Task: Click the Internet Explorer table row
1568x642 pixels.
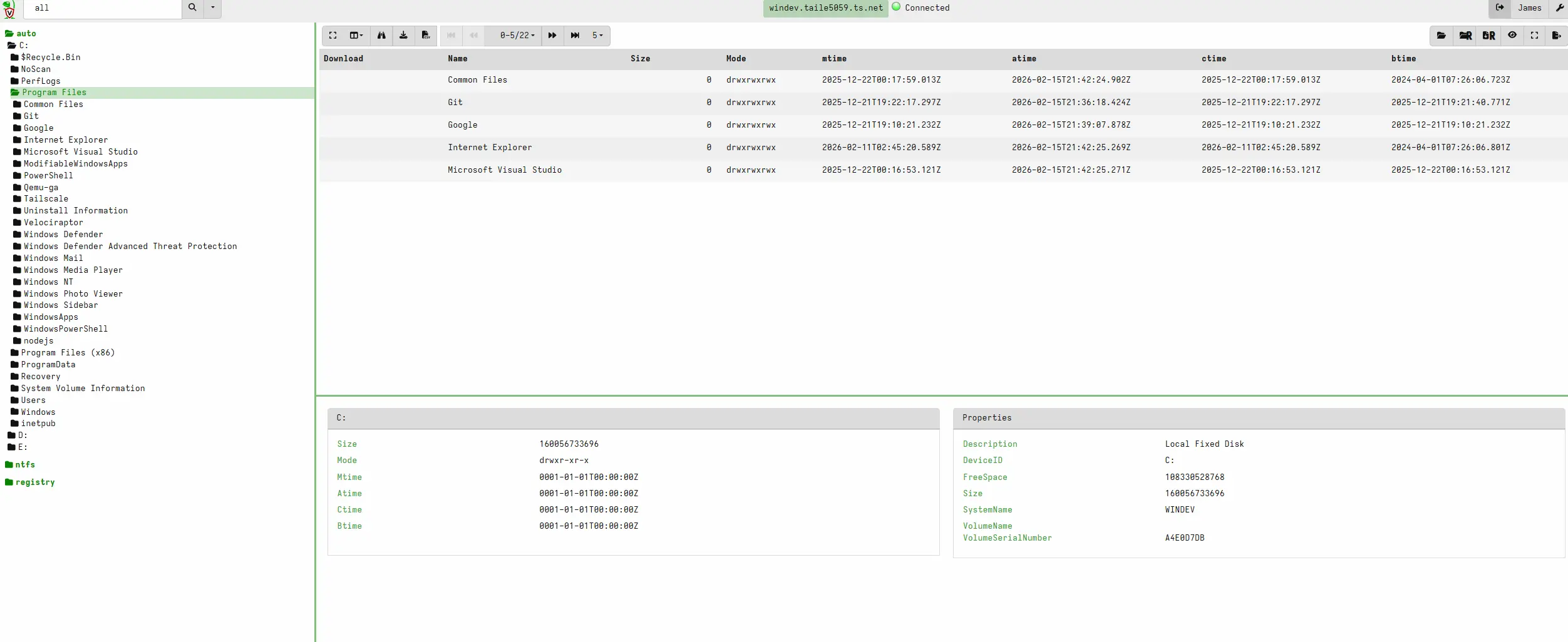Action: coord(943,148)
